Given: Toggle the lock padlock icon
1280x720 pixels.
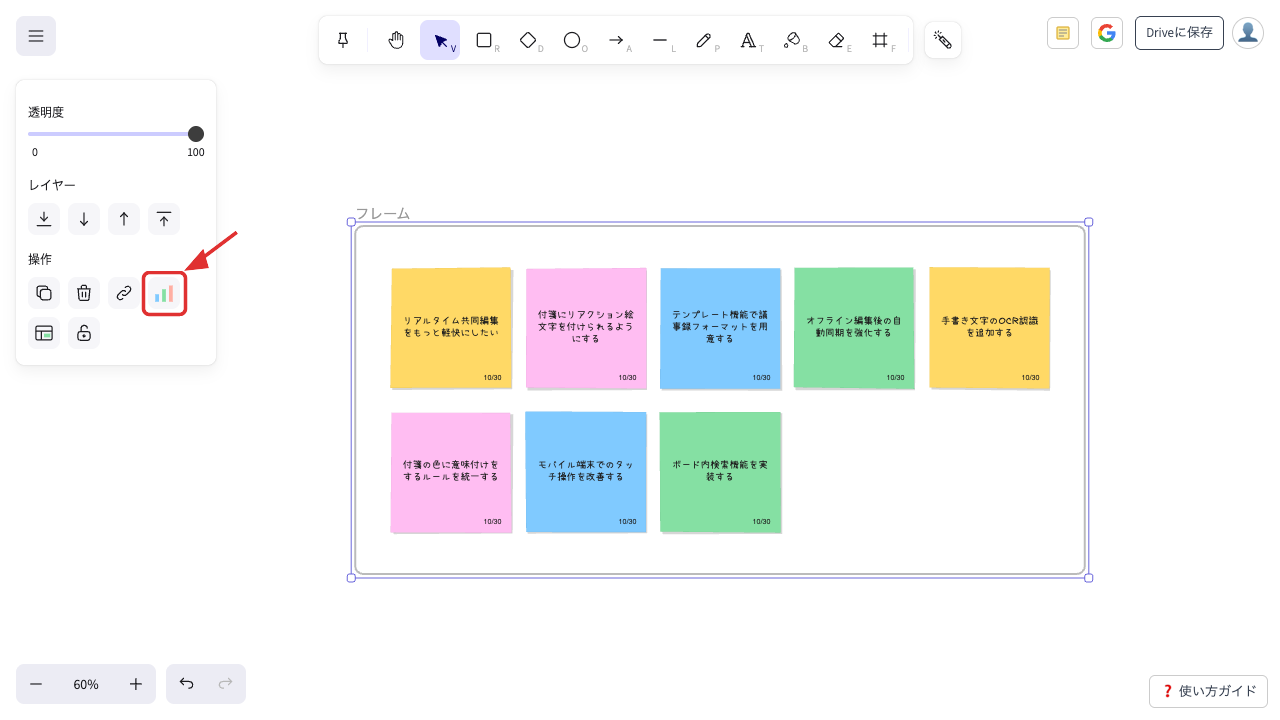Looking at the screenshot, I should (84, 333).
